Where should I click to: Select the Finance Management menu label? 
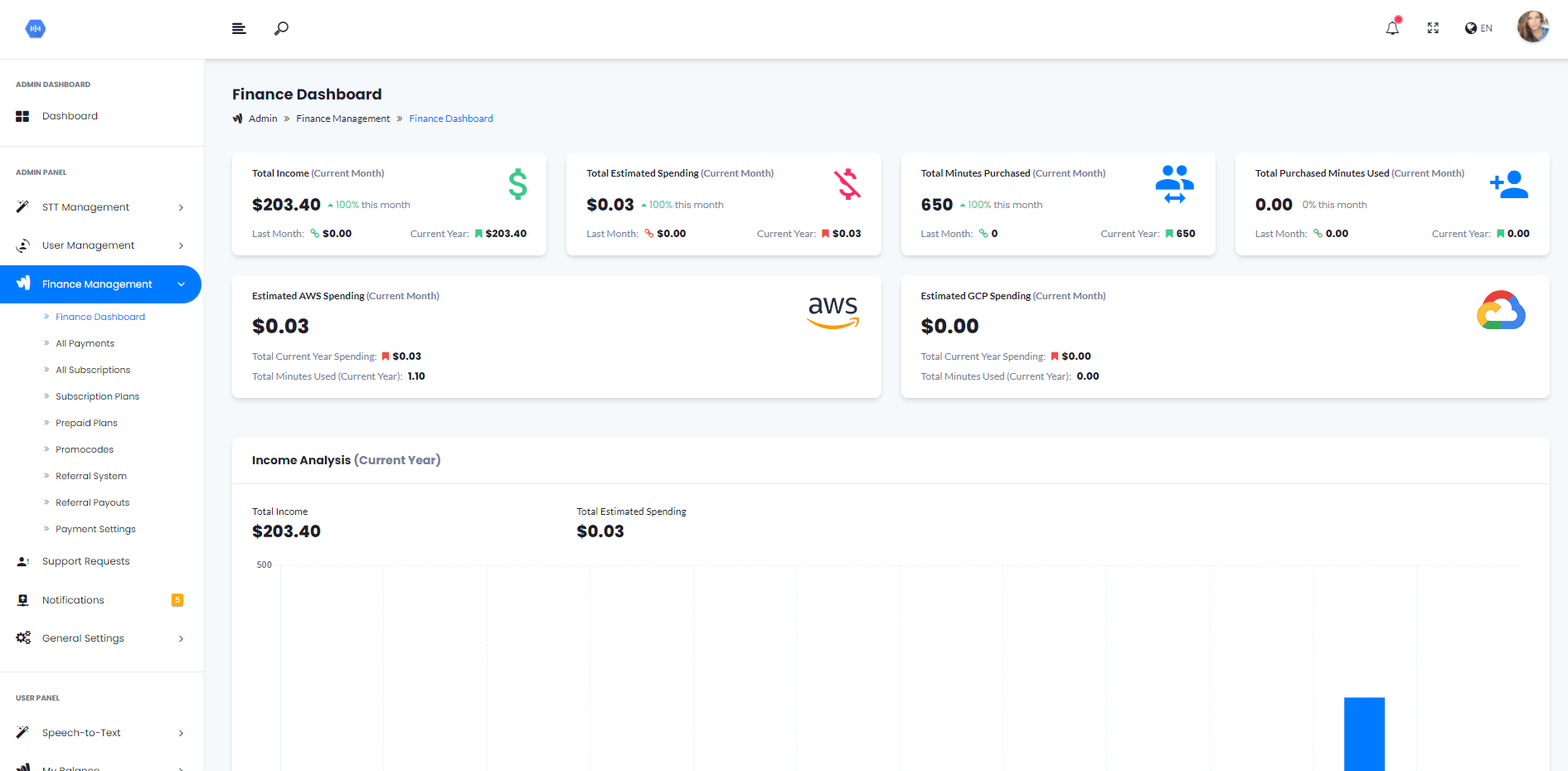click(x=97, y=284)
